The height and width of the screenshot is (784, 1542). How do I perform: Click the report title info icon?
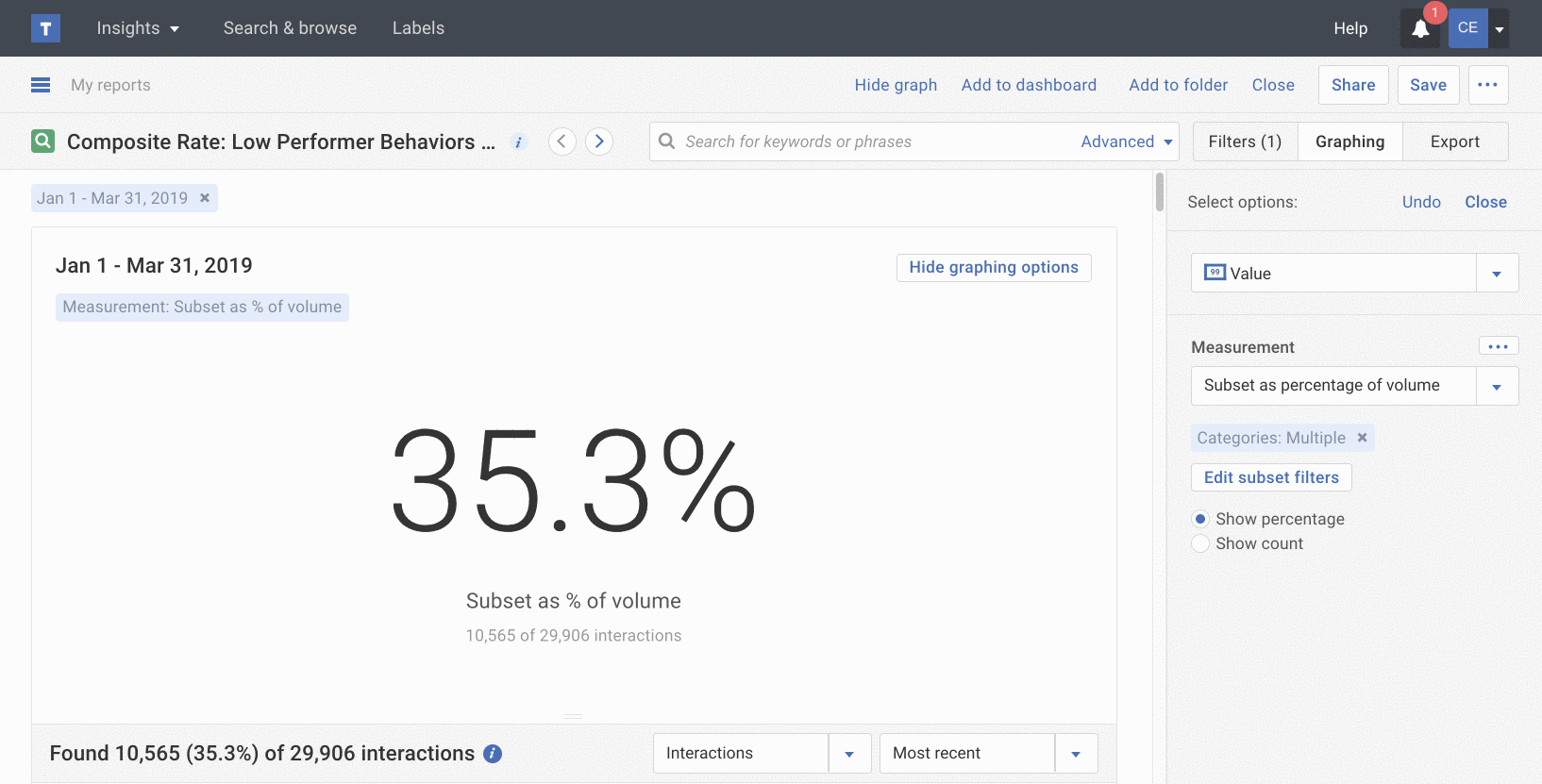tap(518, 142)
